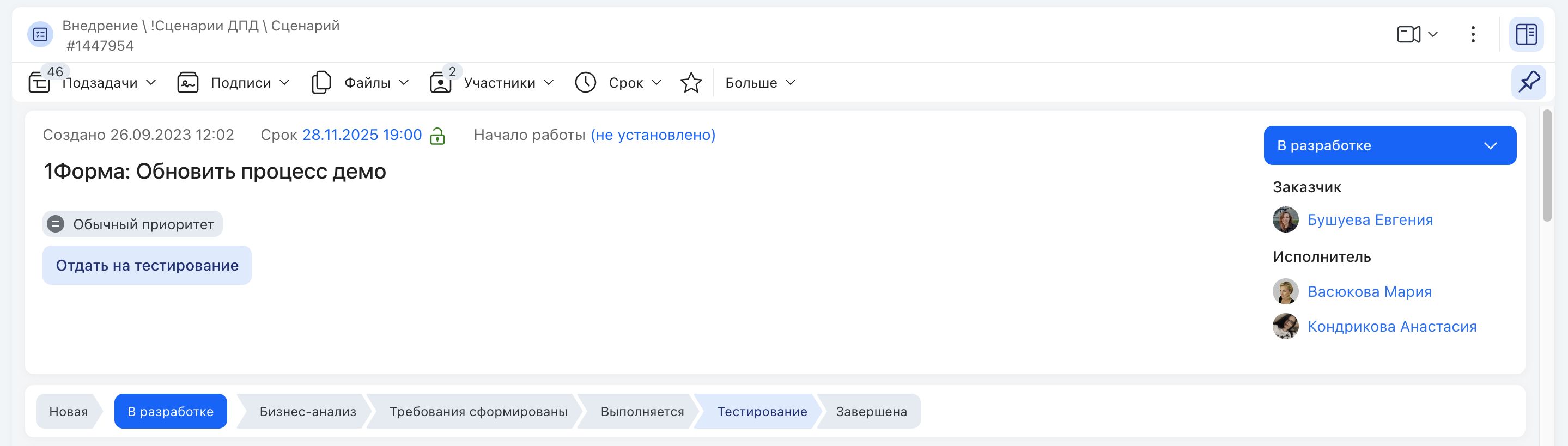
Task: Click the Участники person icon
Action: pos(440,82)
